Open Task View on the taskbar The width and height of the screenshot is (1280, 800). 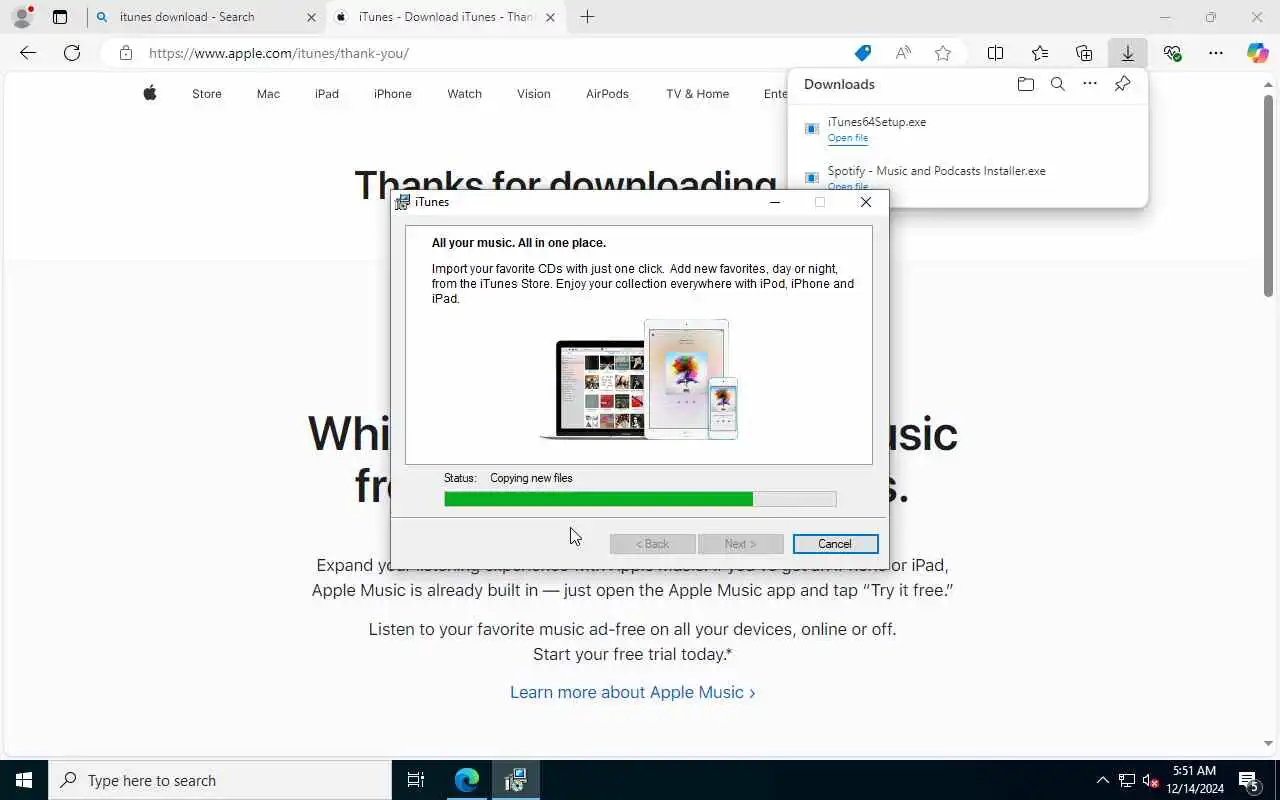[416, 780]
